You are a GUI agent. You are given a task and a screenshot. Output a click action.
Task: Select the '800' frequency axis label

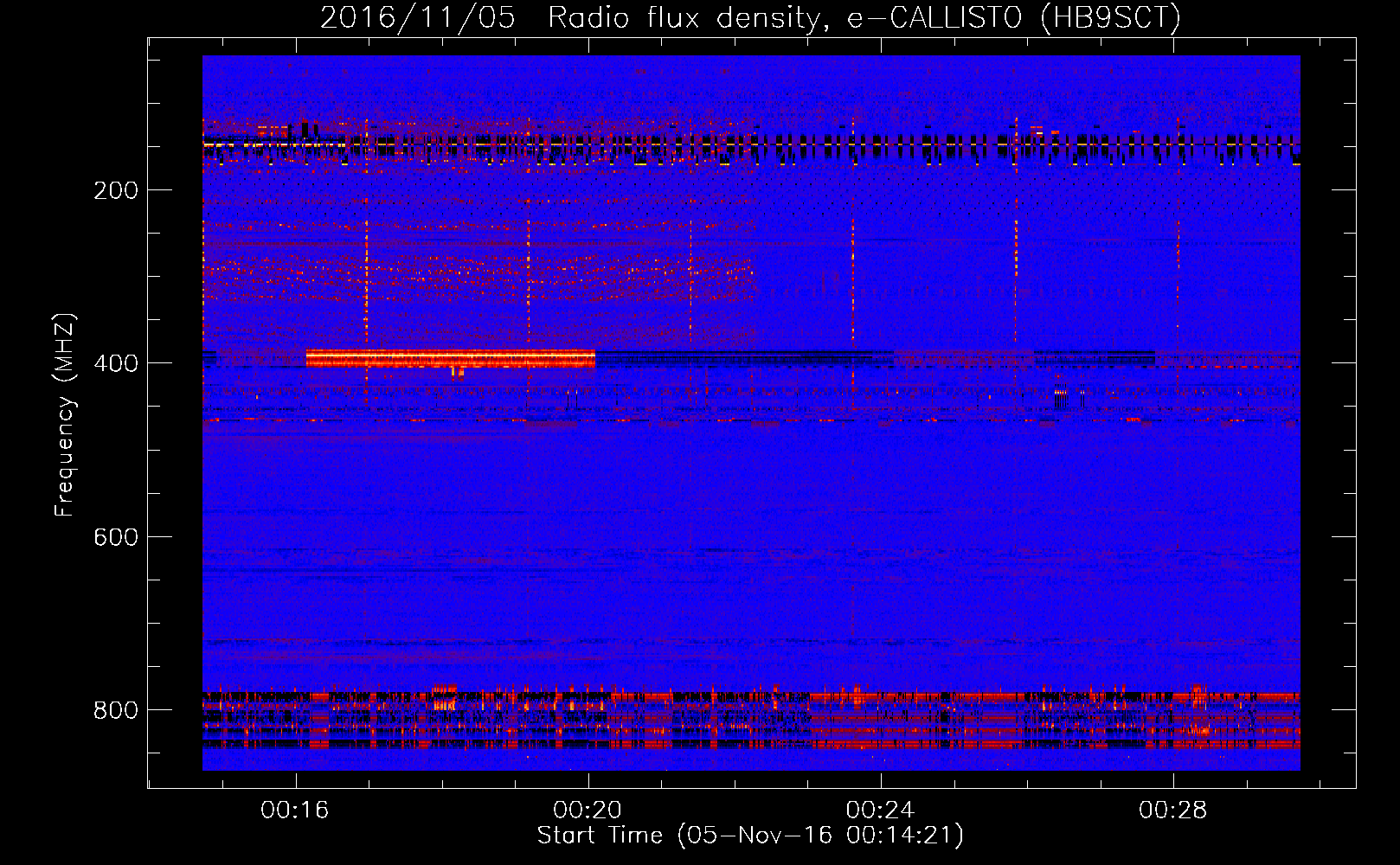coord(116,711)
